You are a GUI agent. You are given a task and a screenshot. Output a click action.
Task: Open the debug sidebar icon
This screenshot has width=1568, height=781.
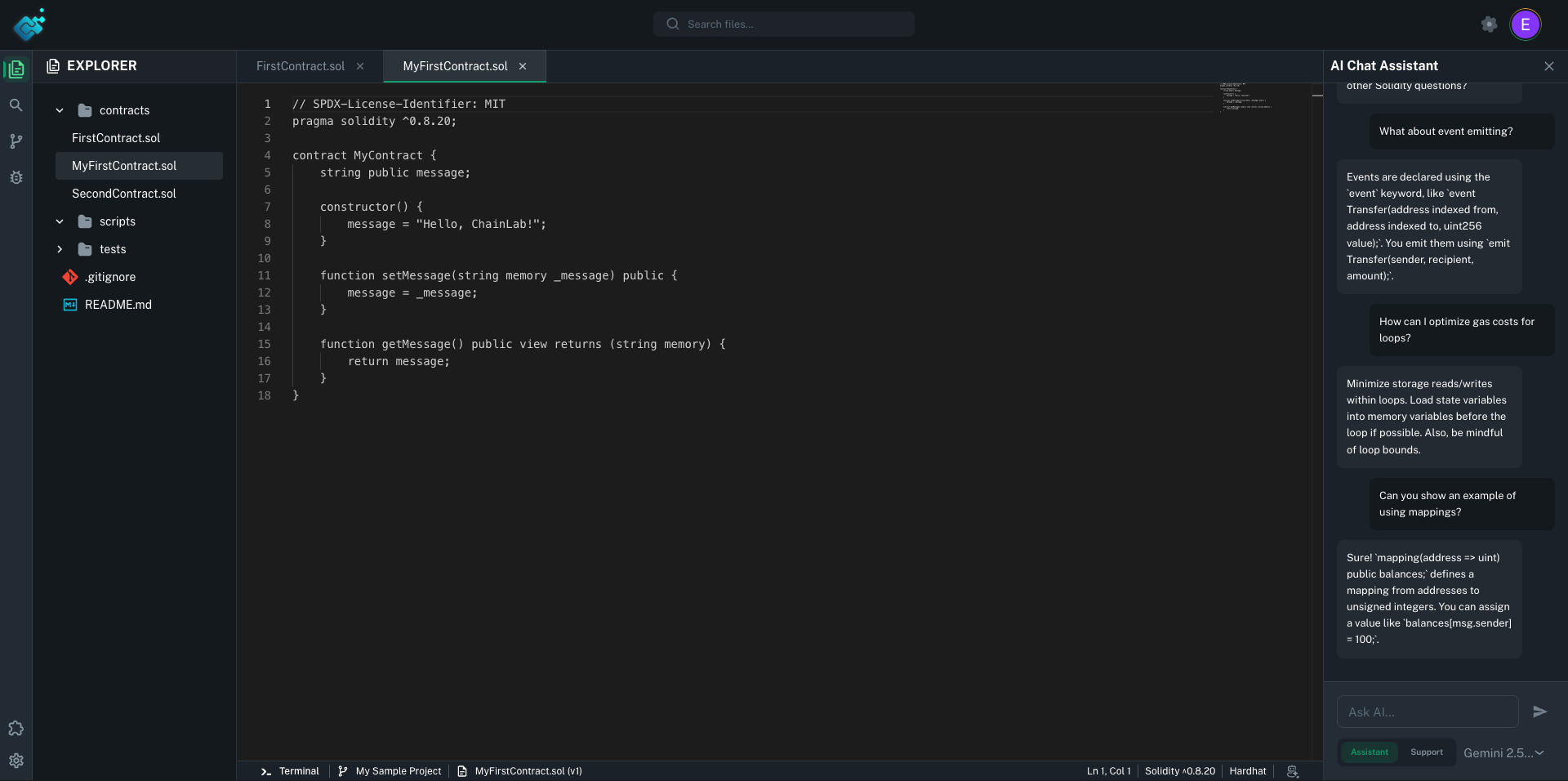(16, 177)
